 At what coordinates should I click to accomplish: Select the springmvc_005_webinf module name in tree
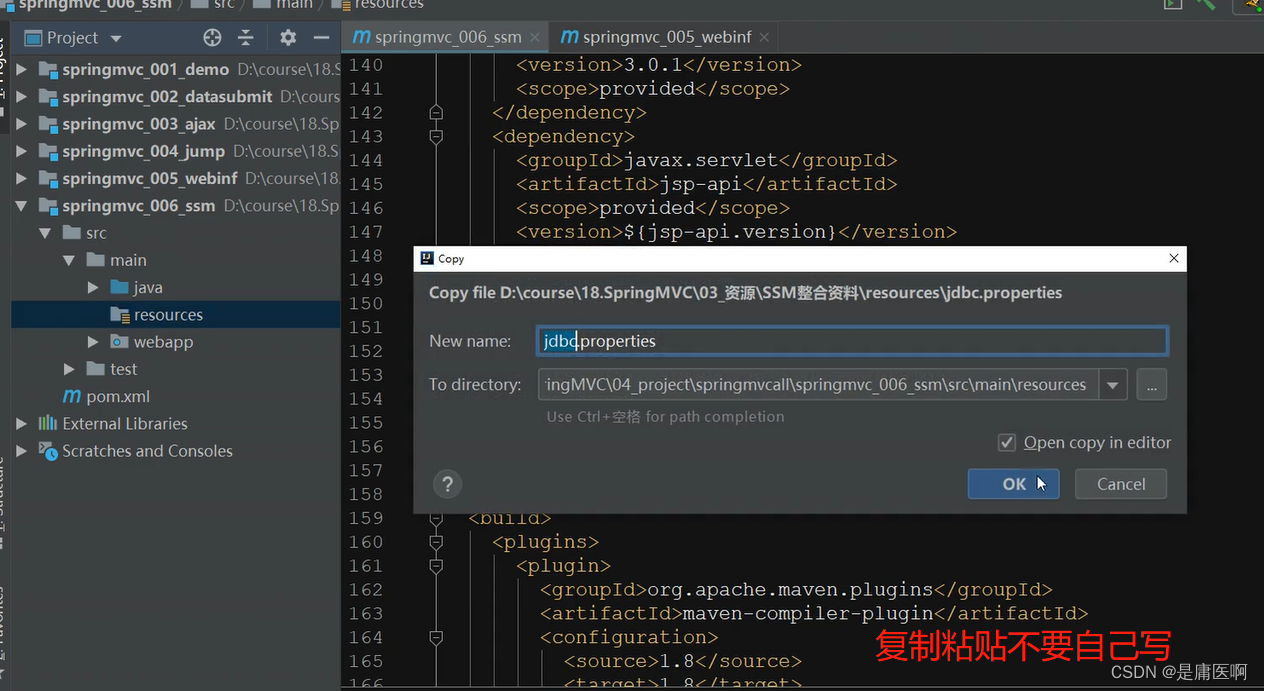(150, 178)
